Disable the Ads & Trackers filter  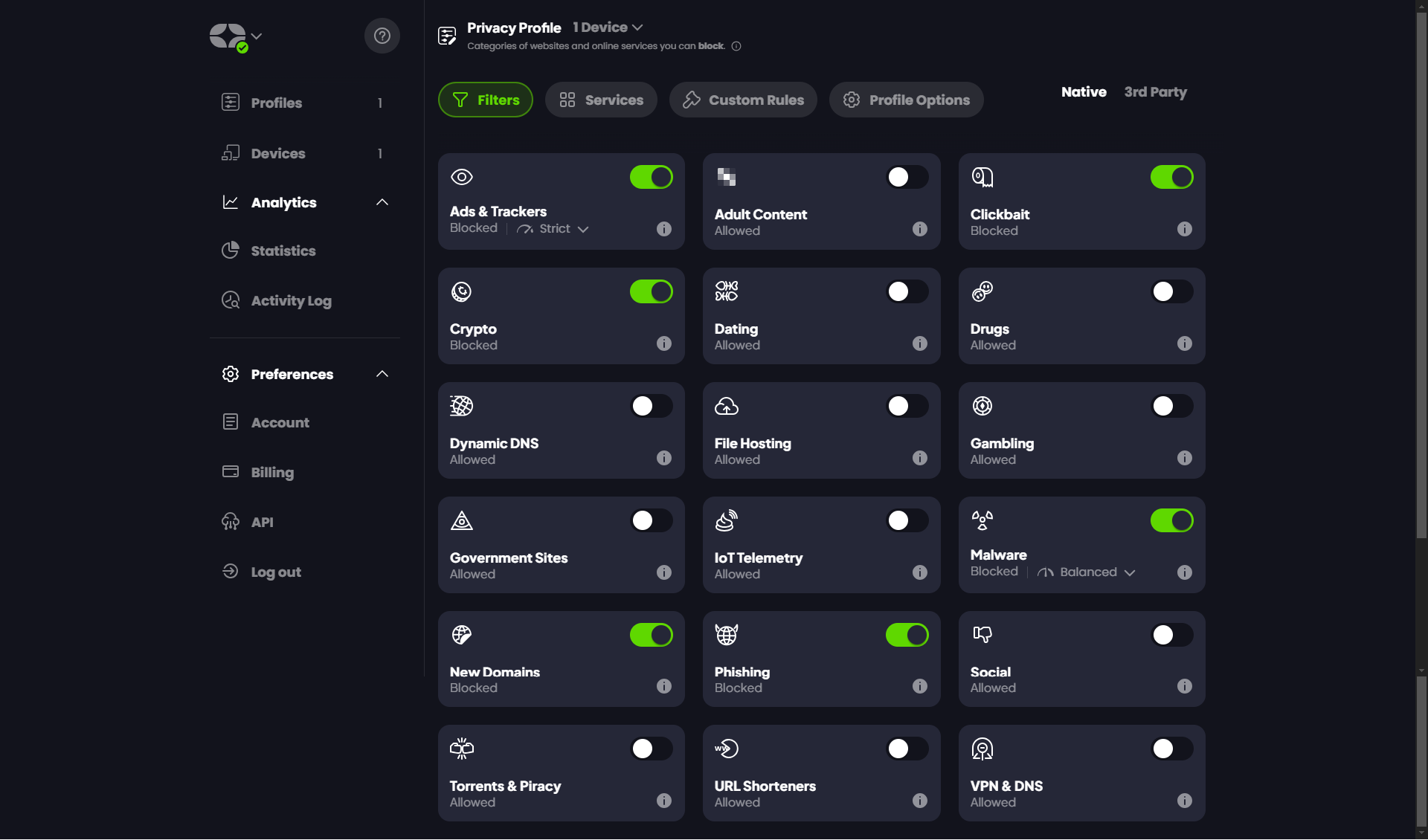pos(651,177)
